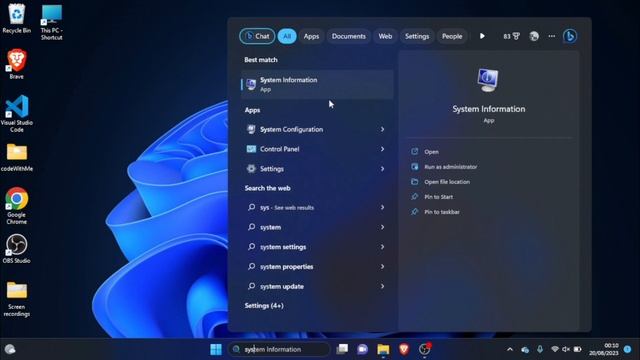Image resolution: width=640 pixels, height=360 pixels.
Task: Open the Chat app in taskbar
Action: 362,349
